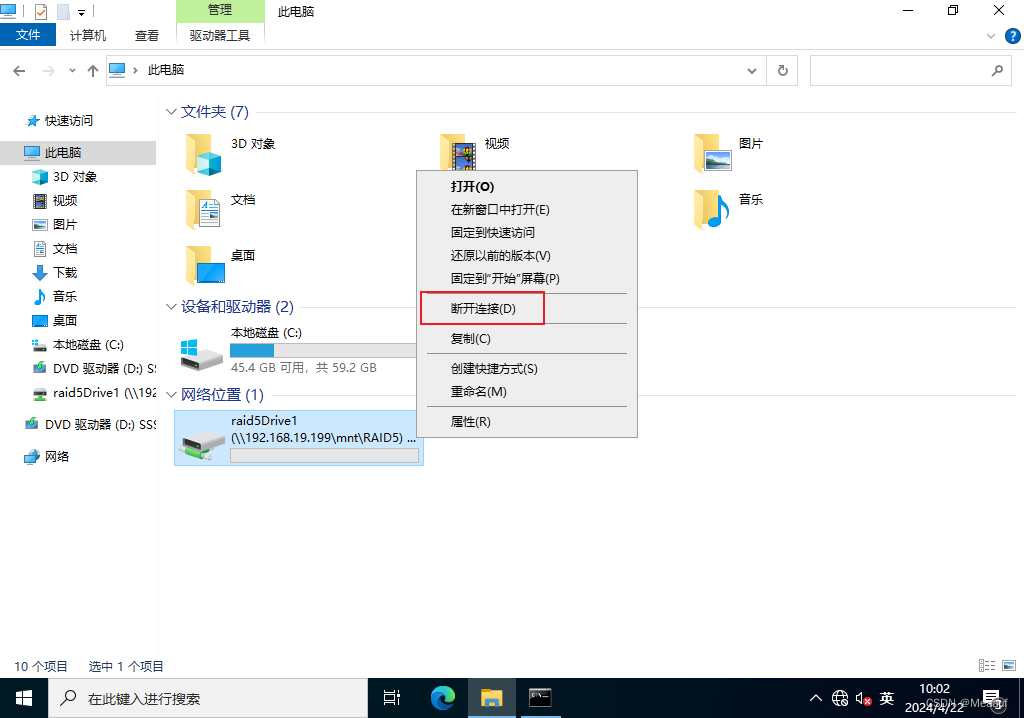Click the taskbar search box 在此键入进行搜索
Image resolution: width=1024 pixels, height=718 pixels.
click(208, 698)
